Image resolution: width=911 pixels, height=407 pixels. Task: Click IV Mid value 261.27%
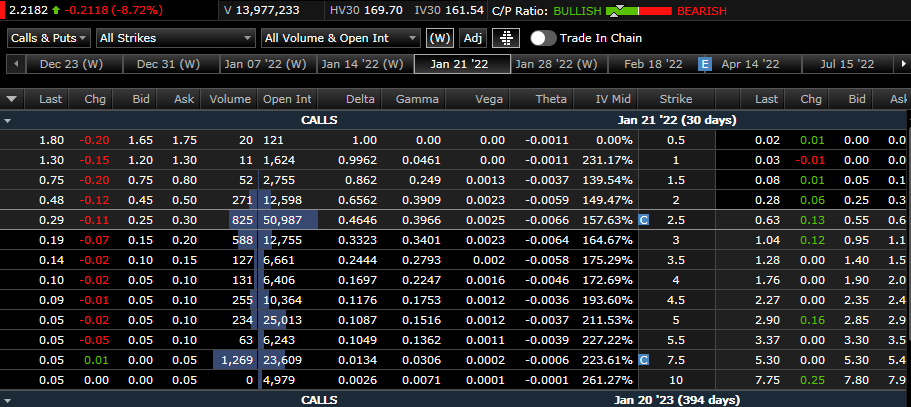(608, 380)
